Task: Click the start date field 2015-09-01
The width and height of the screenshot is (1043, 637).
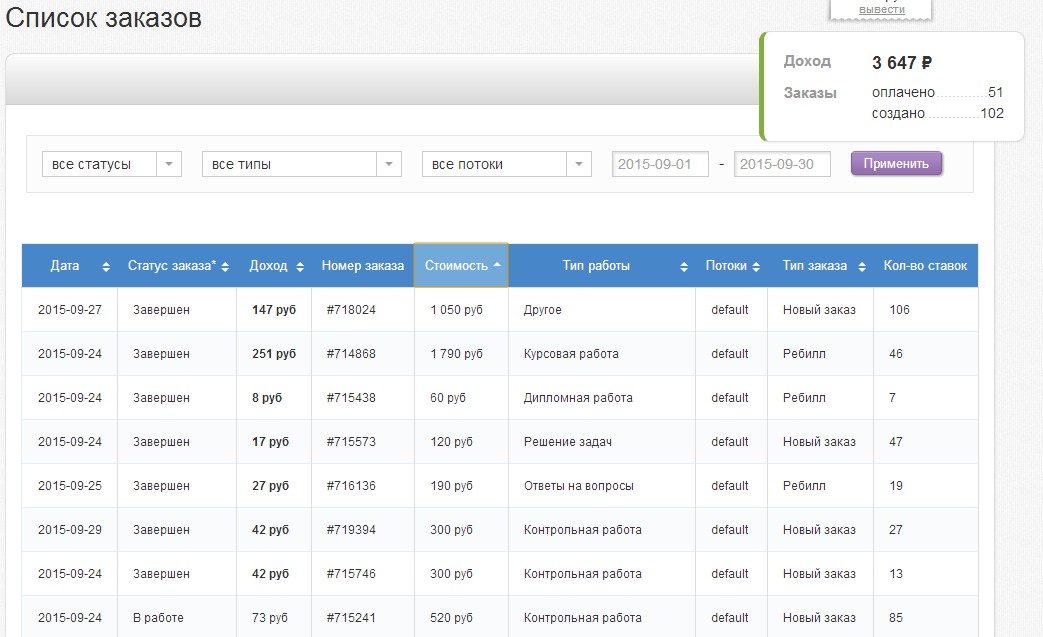Action: click(661, 164)
